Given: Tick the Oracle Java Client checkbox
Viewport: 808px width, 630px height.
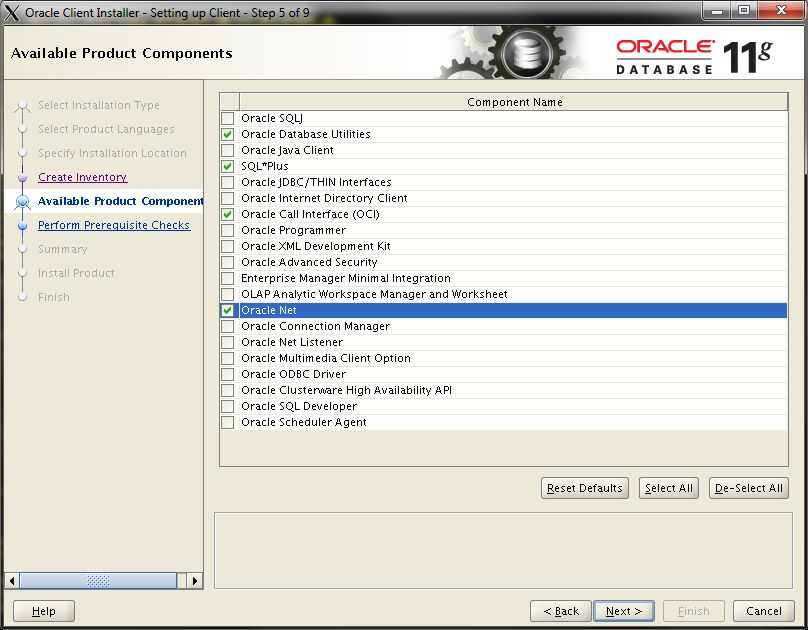Looking at the screenshot, I should 227,150.
